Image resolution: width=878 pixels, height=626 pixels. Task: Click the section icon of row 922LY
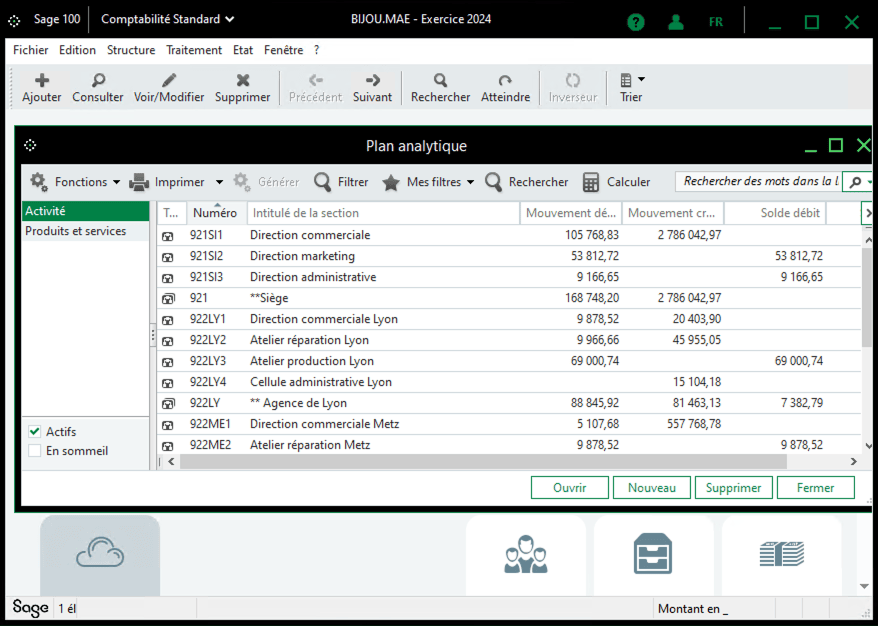168,404
